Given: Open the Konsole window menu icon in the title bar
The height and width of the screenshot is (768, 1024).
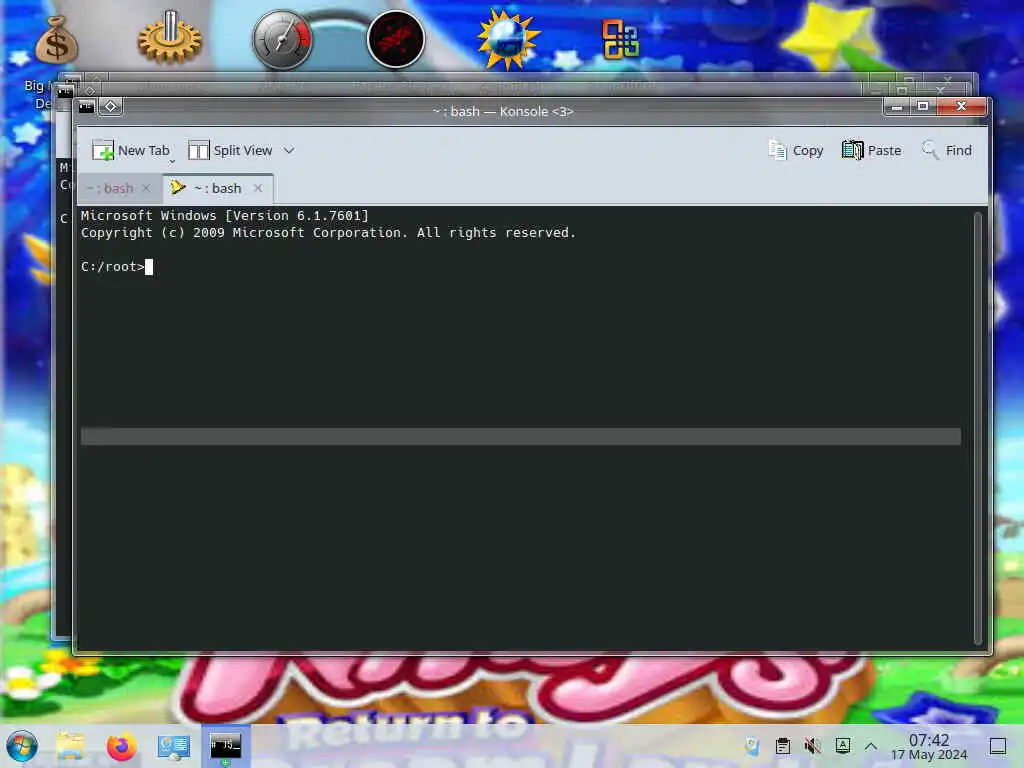Looking at the screenshot, I should [86, 106].
